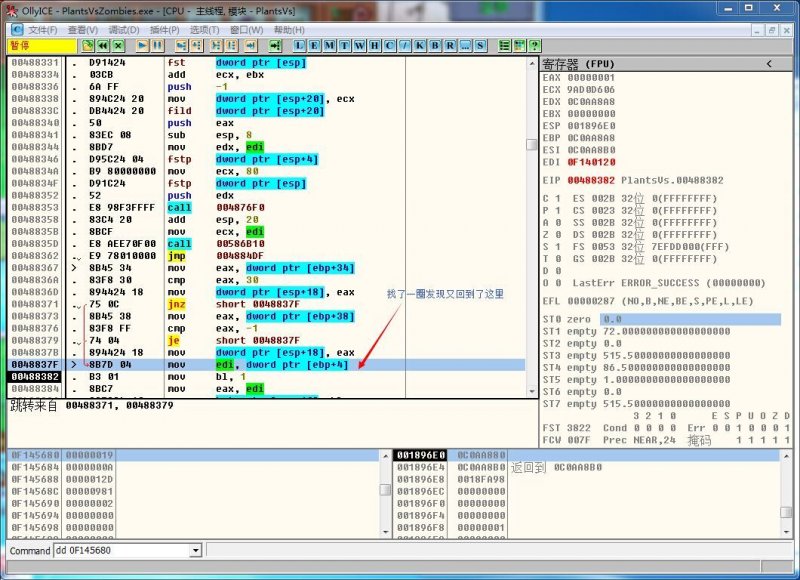Screen dimensions: 800x580
Task: Click the Help question mark toolbar icon
Action: (x=534, y=45)
